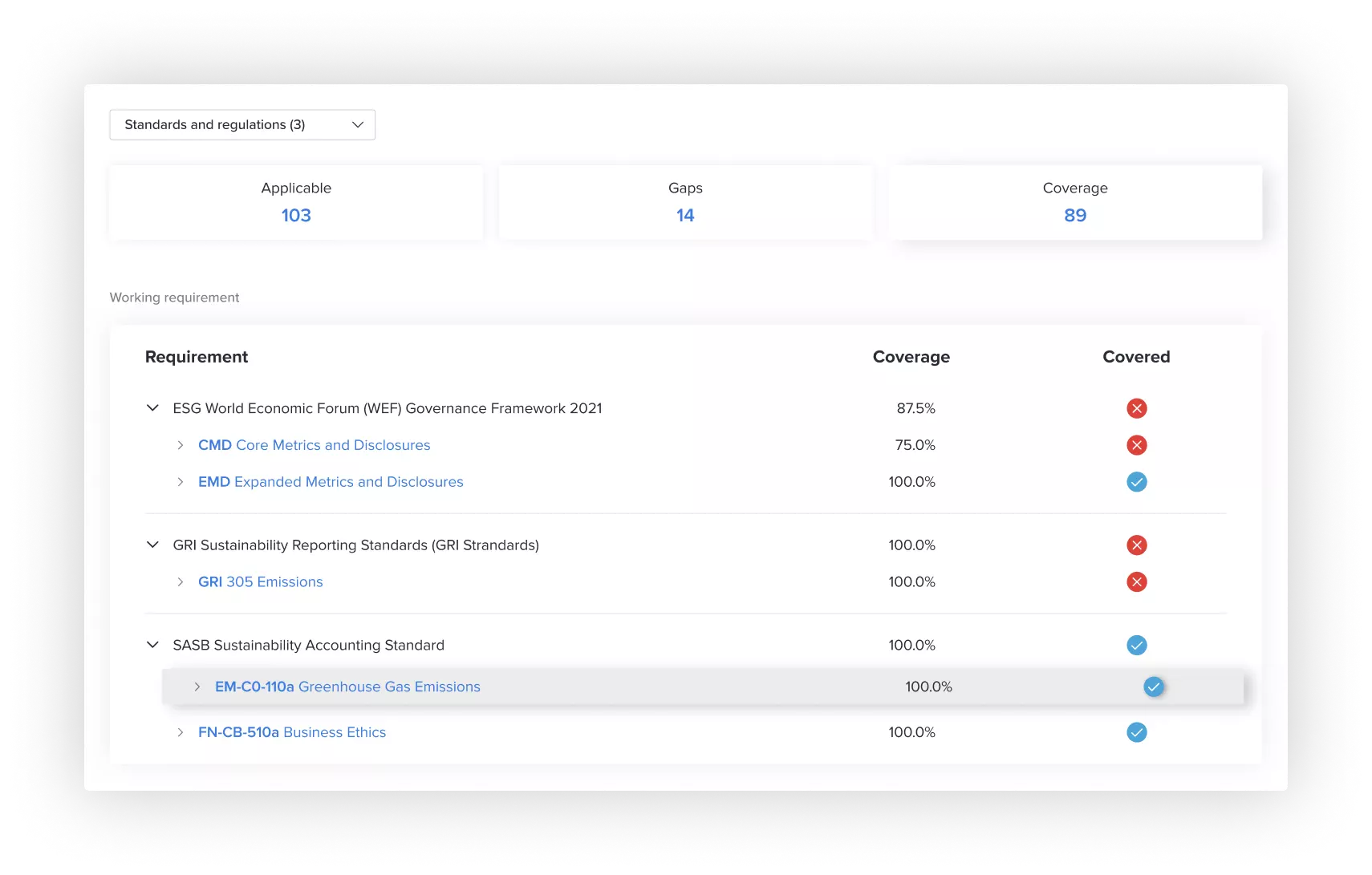Collapse GRI Sustainability Reporting Standards row
This screenshot has height=875, width=1372.
click(152, 545)
